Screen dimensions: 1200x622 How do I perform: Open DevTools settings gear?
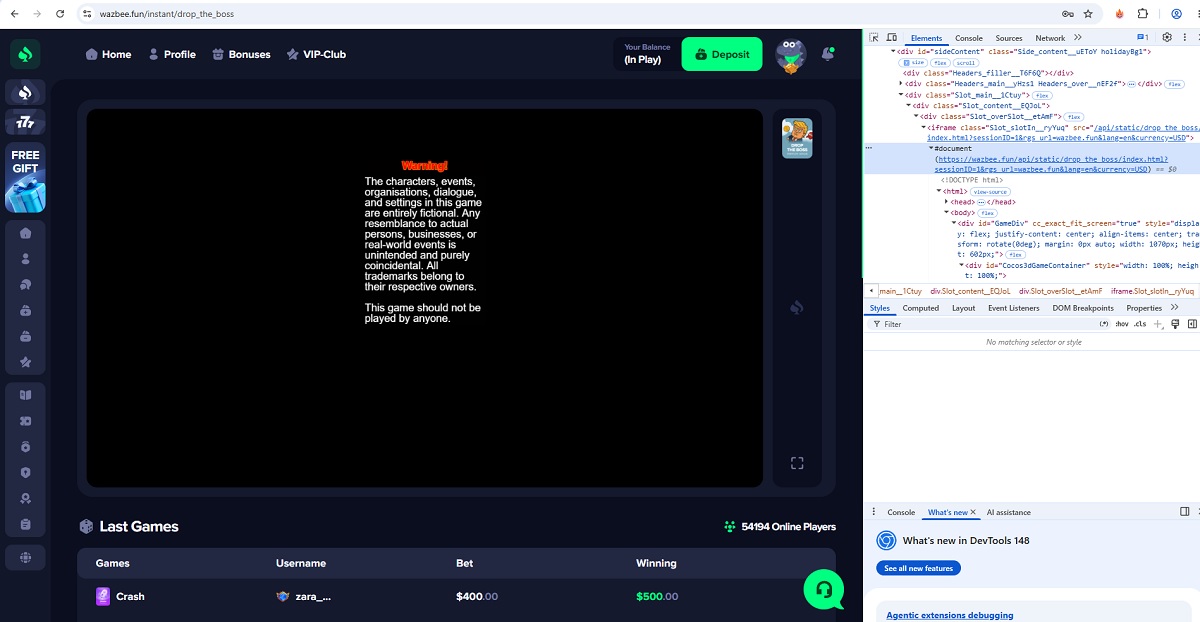click(x=1167, y=38)
